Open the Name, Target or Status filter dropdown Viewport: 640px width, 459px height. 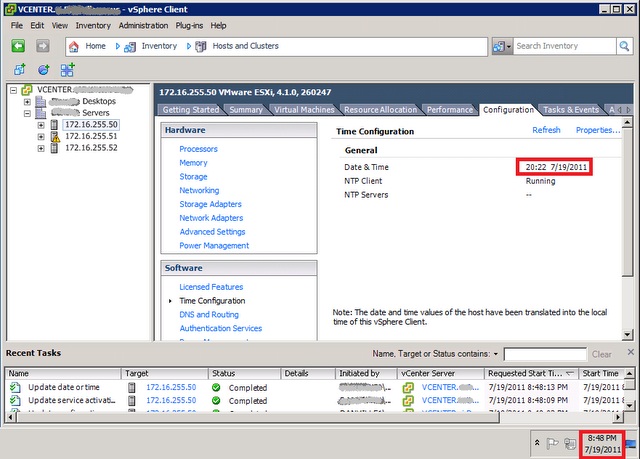496,354
